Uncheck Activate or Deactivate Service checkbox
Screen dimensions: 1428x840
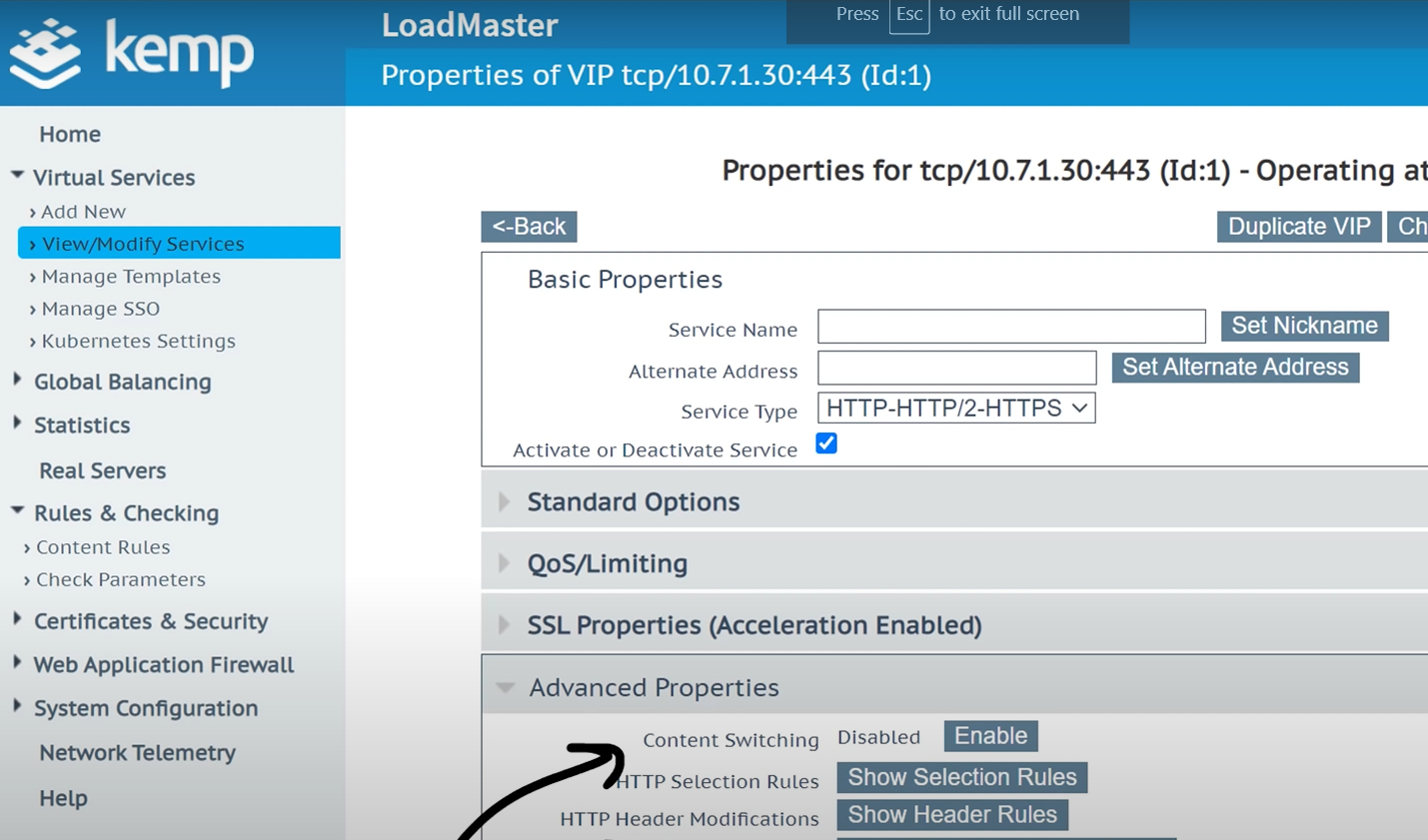coord(826,443)
